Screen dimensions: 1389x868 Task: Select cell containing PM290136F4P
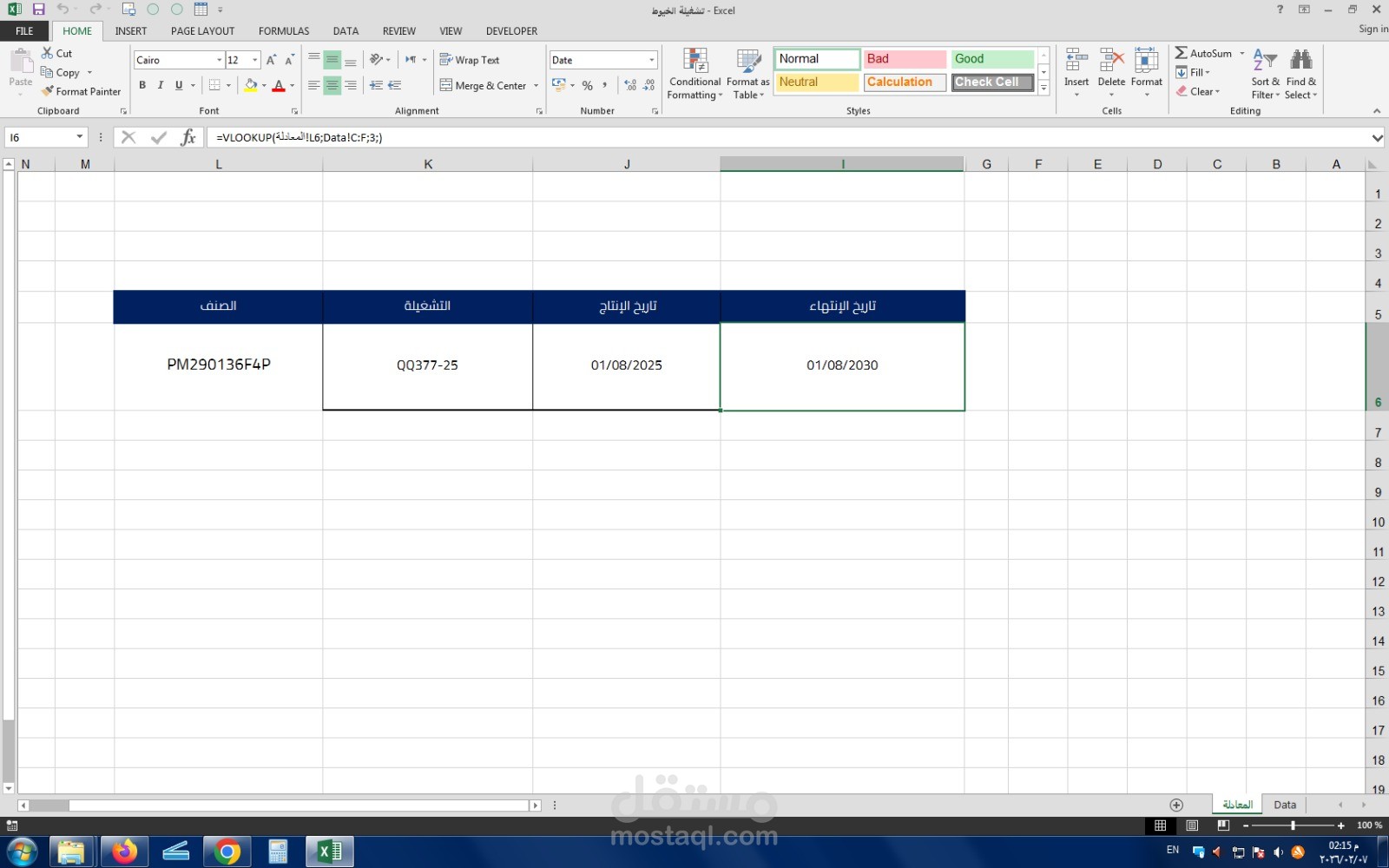tap(219, 365)
